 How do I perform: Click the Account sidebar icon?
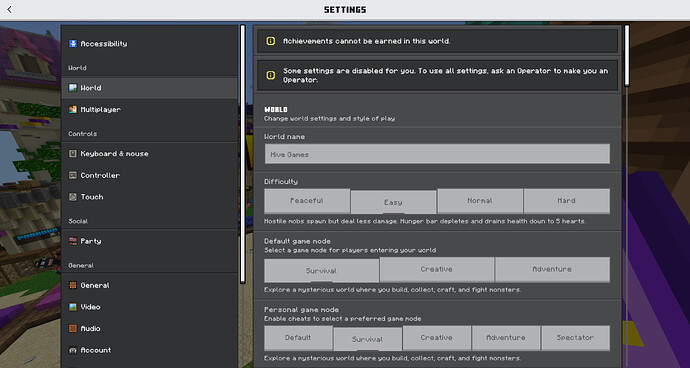click(x=73, y=350)
